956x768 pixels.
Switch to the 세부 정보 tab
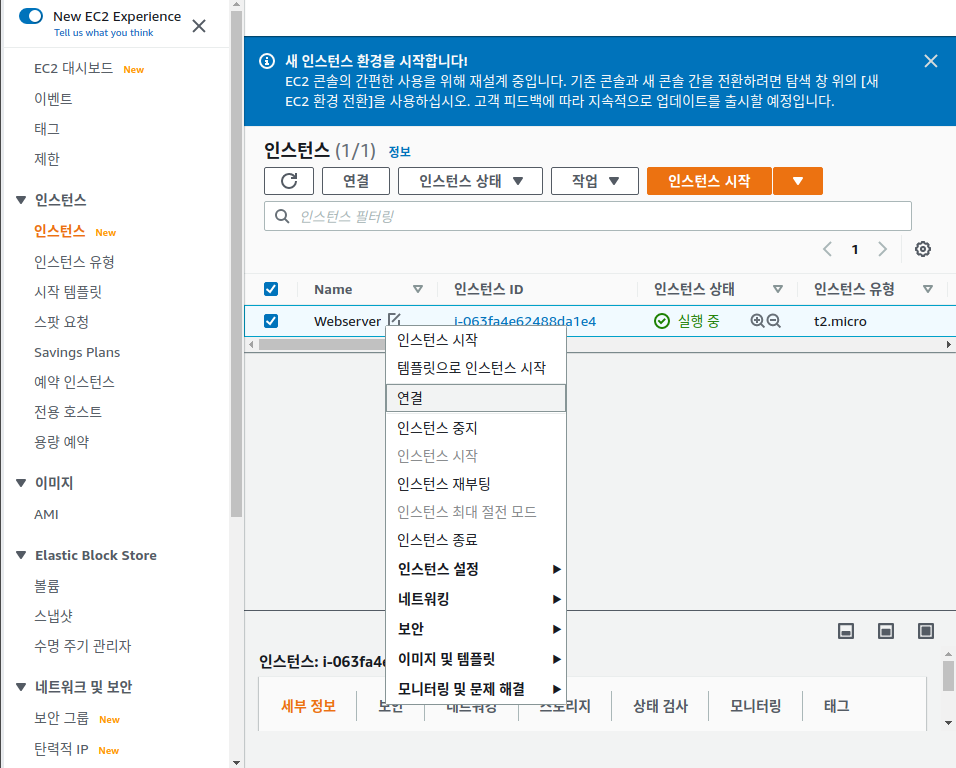click(x=308, y=706)
